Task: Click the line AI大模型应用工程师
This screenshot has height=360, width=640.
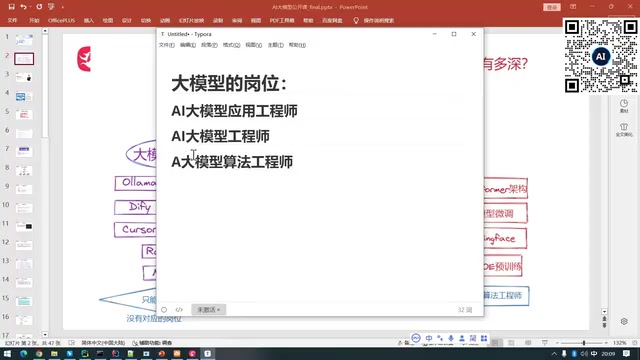Action: click(234, 111)
